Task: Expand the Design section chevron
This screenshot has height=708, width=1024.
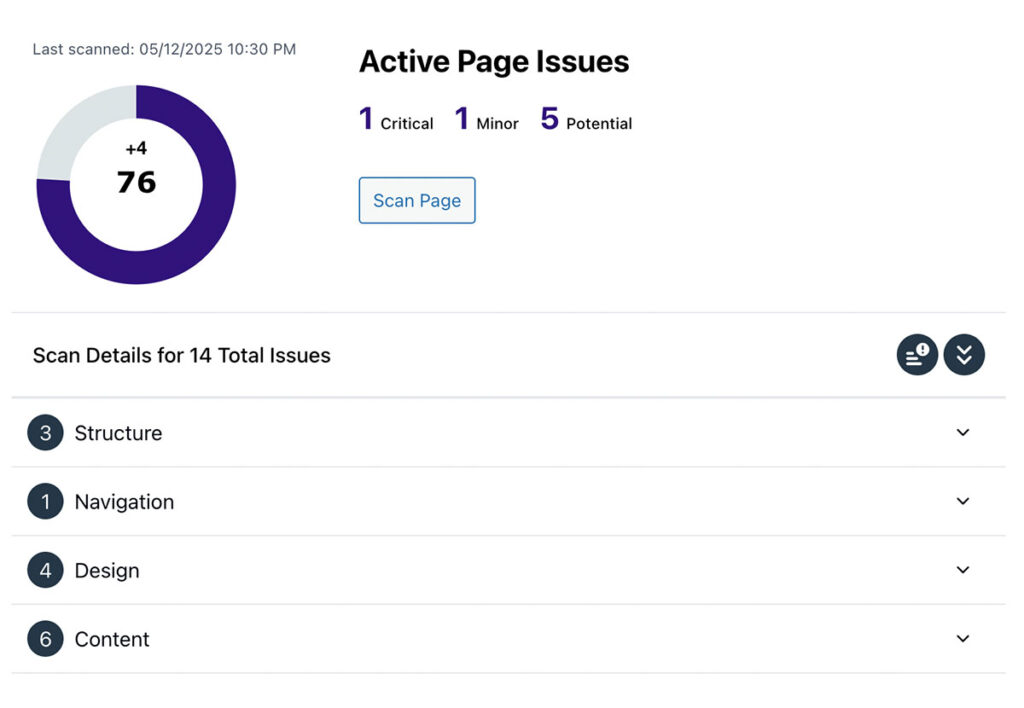Action: (963, 570)
